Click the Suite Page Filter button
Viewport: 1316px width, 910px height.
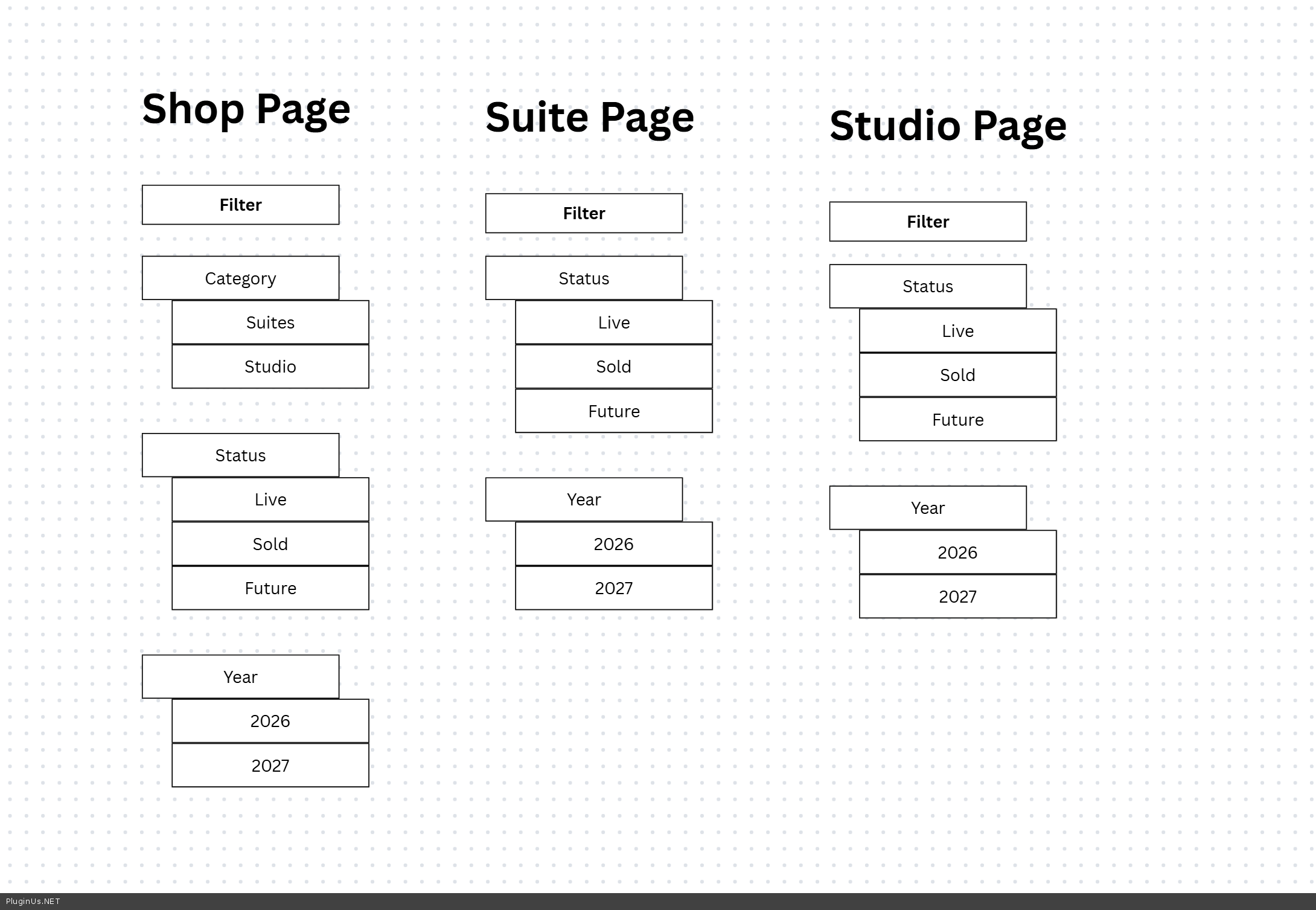[584, 213]
